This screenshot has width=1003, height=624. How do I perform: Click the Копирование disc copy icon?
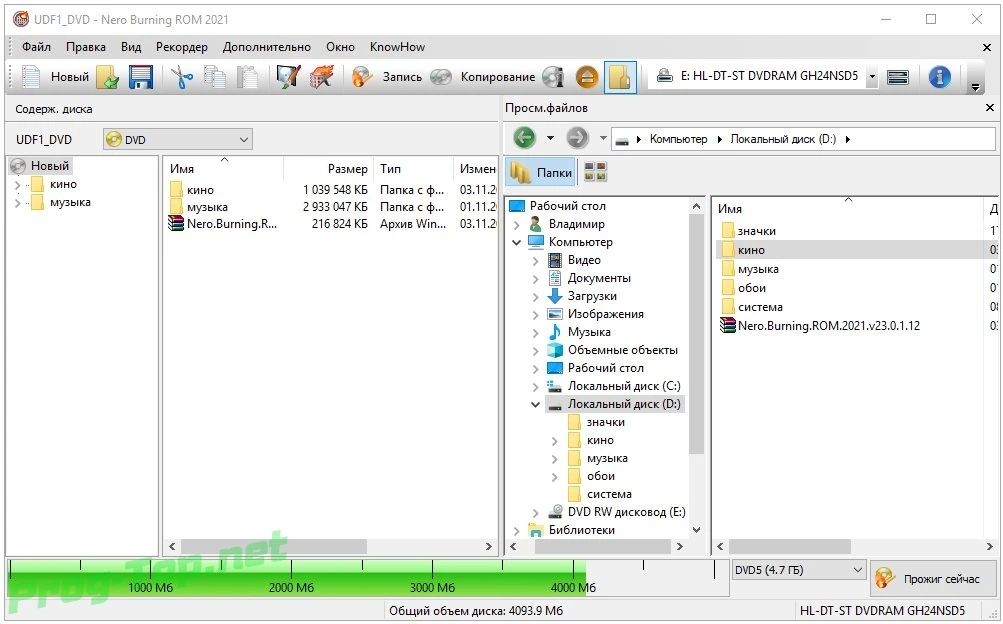point(441,77)
